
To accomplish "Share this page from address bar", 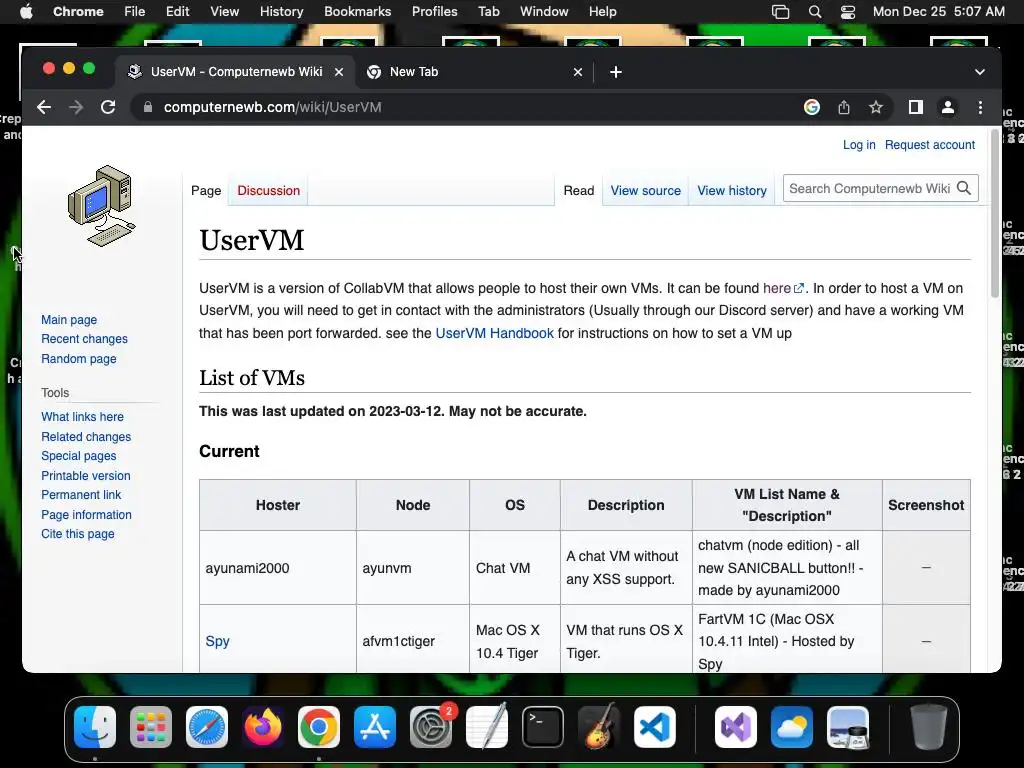I will click(844, 107).
